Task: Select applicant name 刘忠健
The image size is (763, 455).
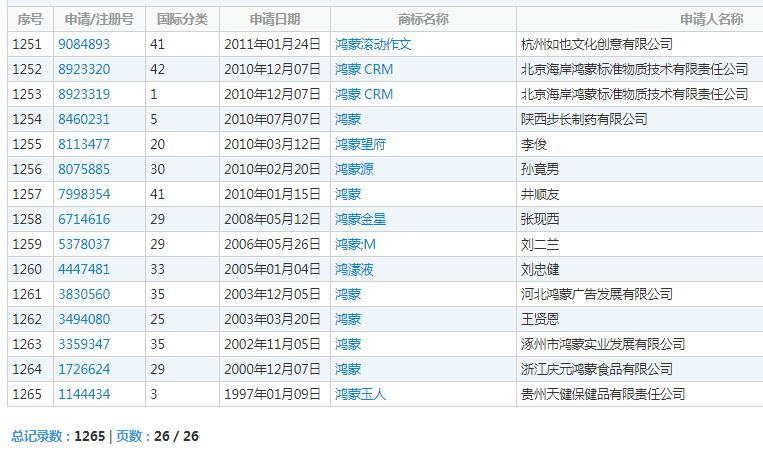Action: tap(540, 269)
